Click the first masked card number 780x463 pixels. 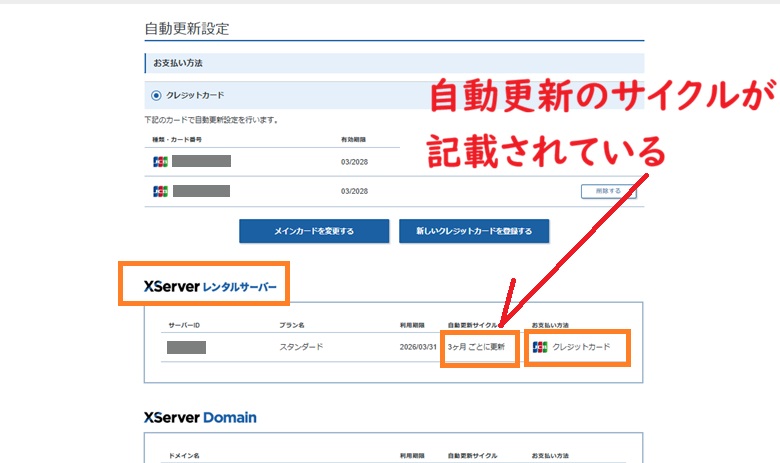coord(201,161)
